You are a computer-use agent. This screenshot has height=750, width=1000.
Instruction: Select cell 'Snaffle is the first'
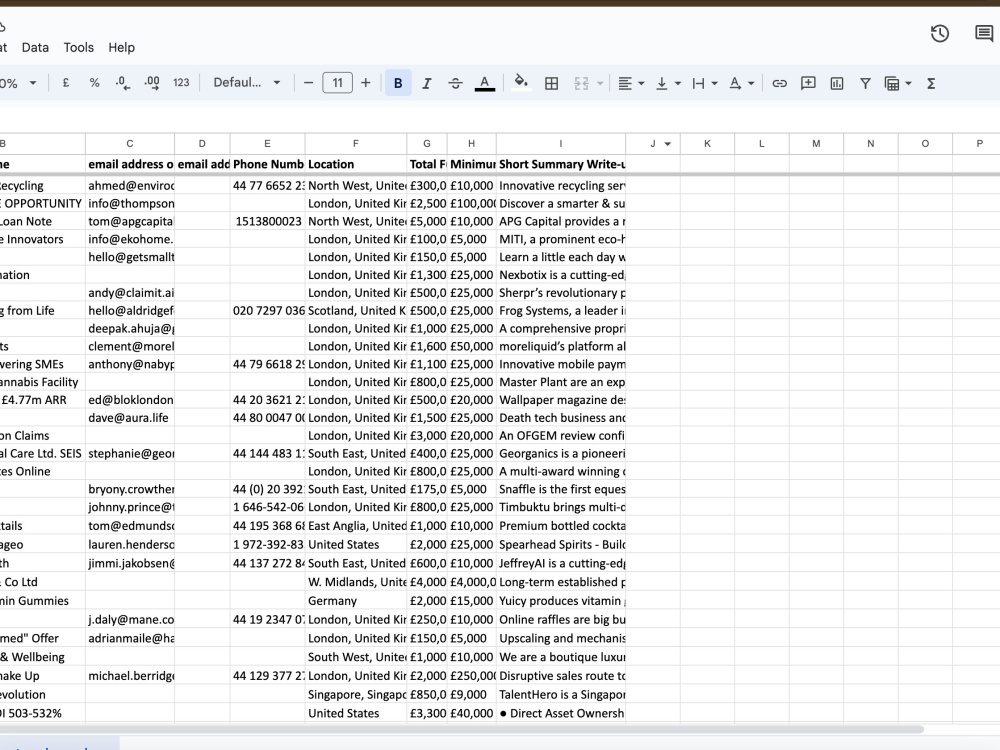coord(561,489)
